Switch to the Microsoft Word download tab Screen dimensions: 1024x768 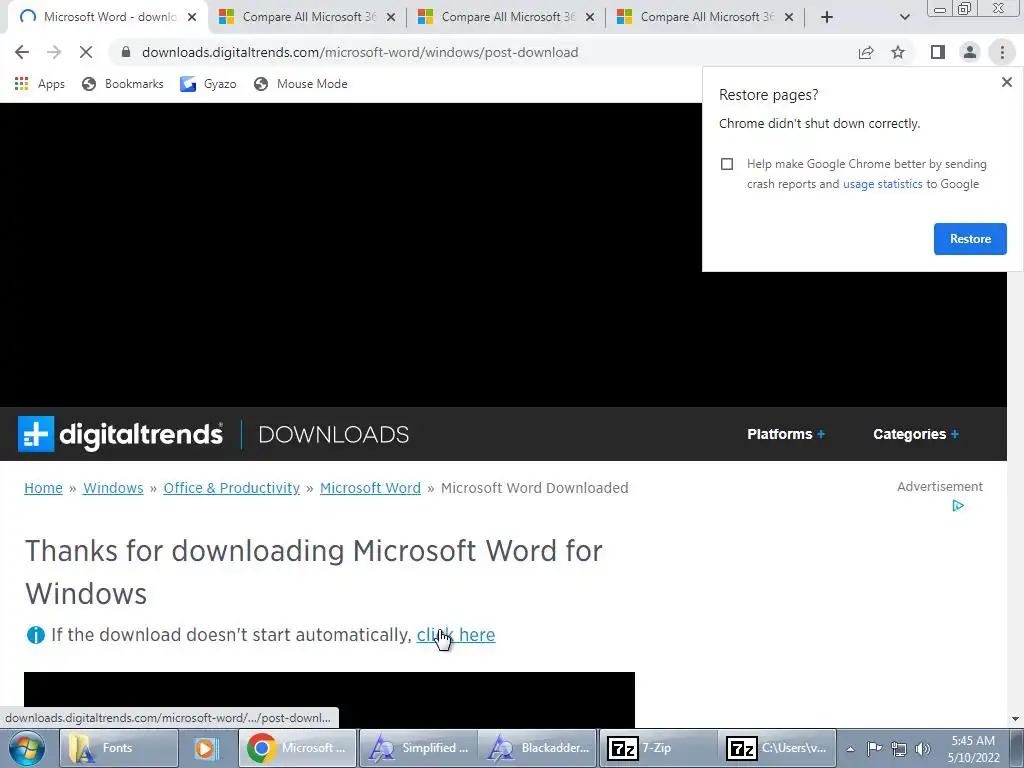[x=108, y=17]
